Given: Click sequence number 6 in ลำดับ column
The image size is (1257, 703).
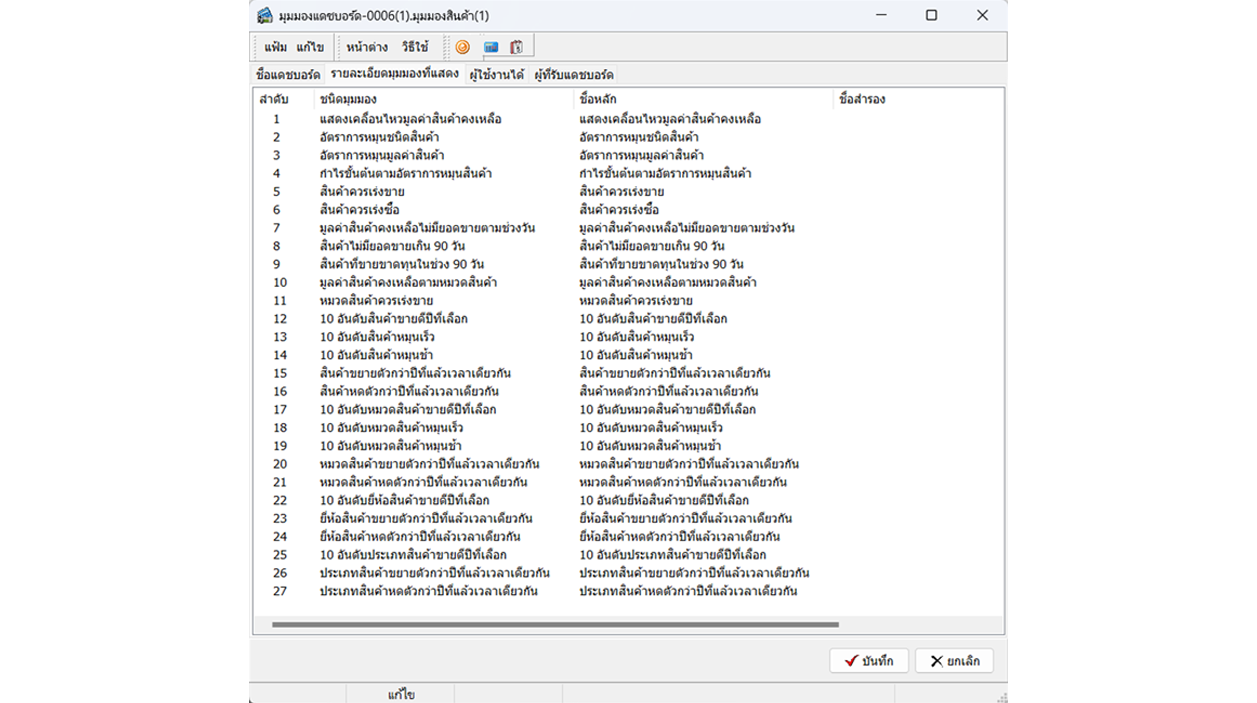Looking at the screenshot, I should point(277,210).
